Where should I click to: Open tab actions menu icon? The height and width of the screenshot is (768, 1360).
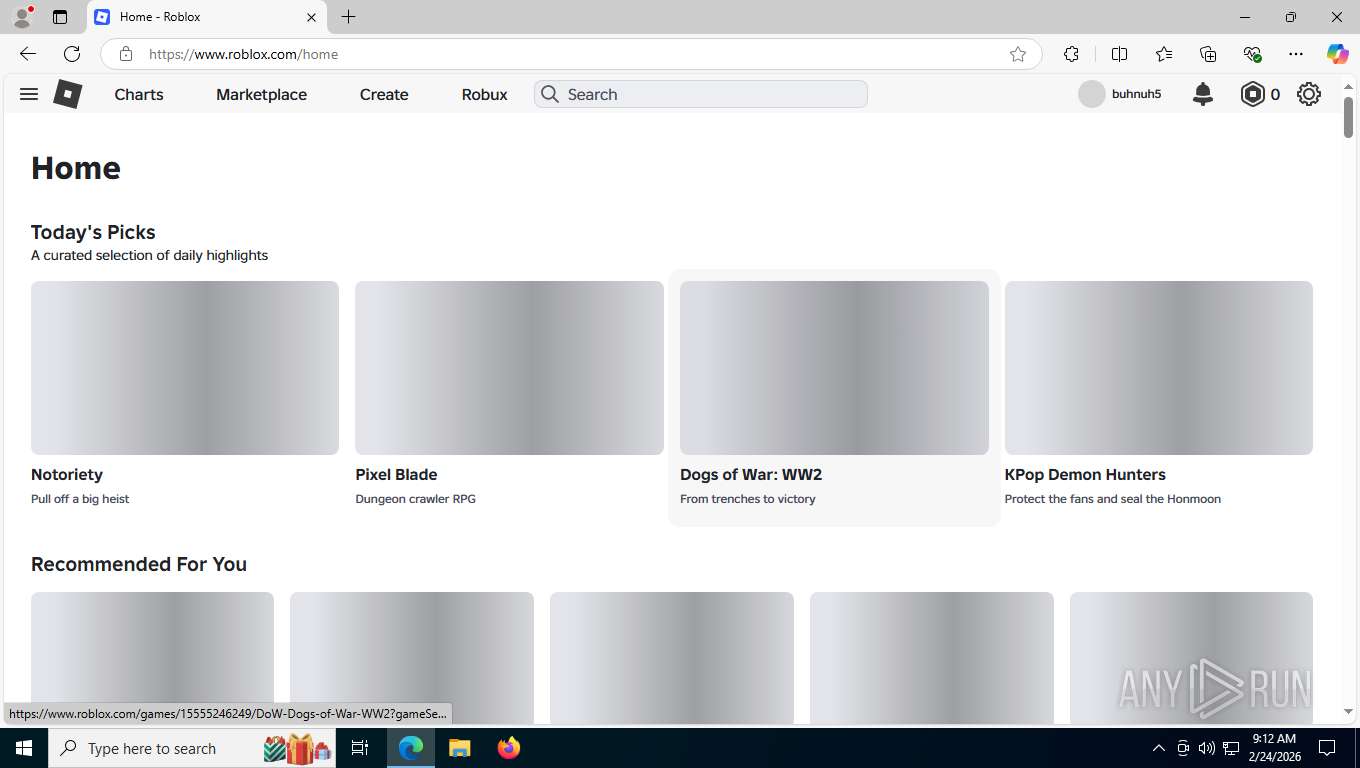pyautogui.click(x=60, y=17)
